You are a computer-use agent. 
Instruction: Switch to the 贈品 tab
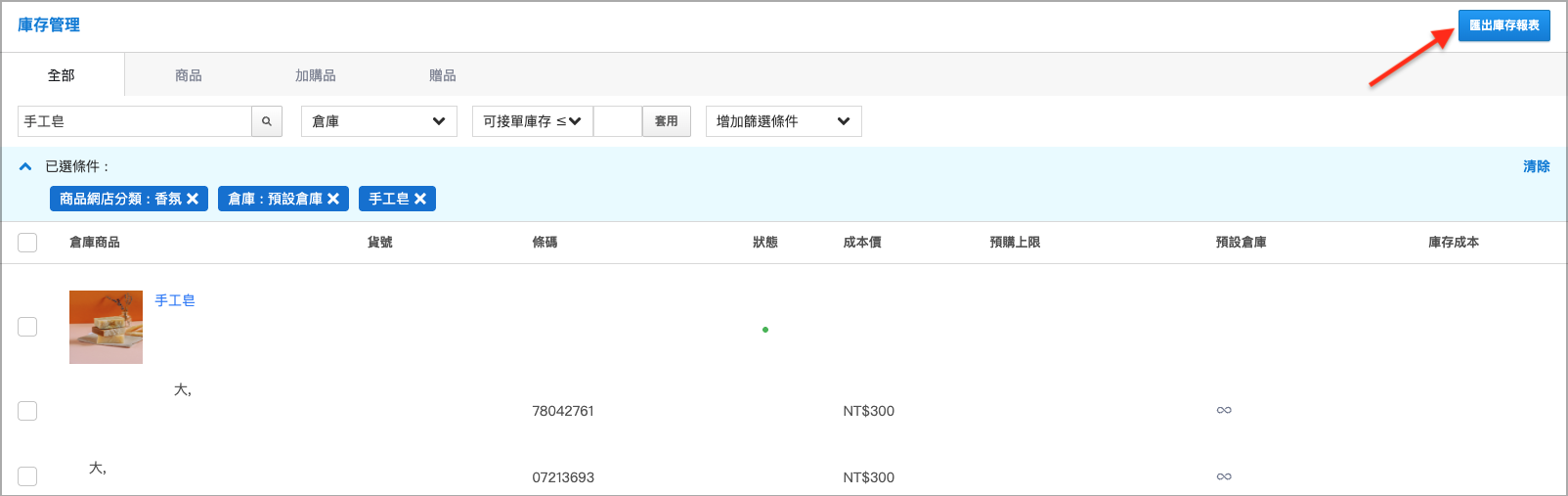(443, 75)
